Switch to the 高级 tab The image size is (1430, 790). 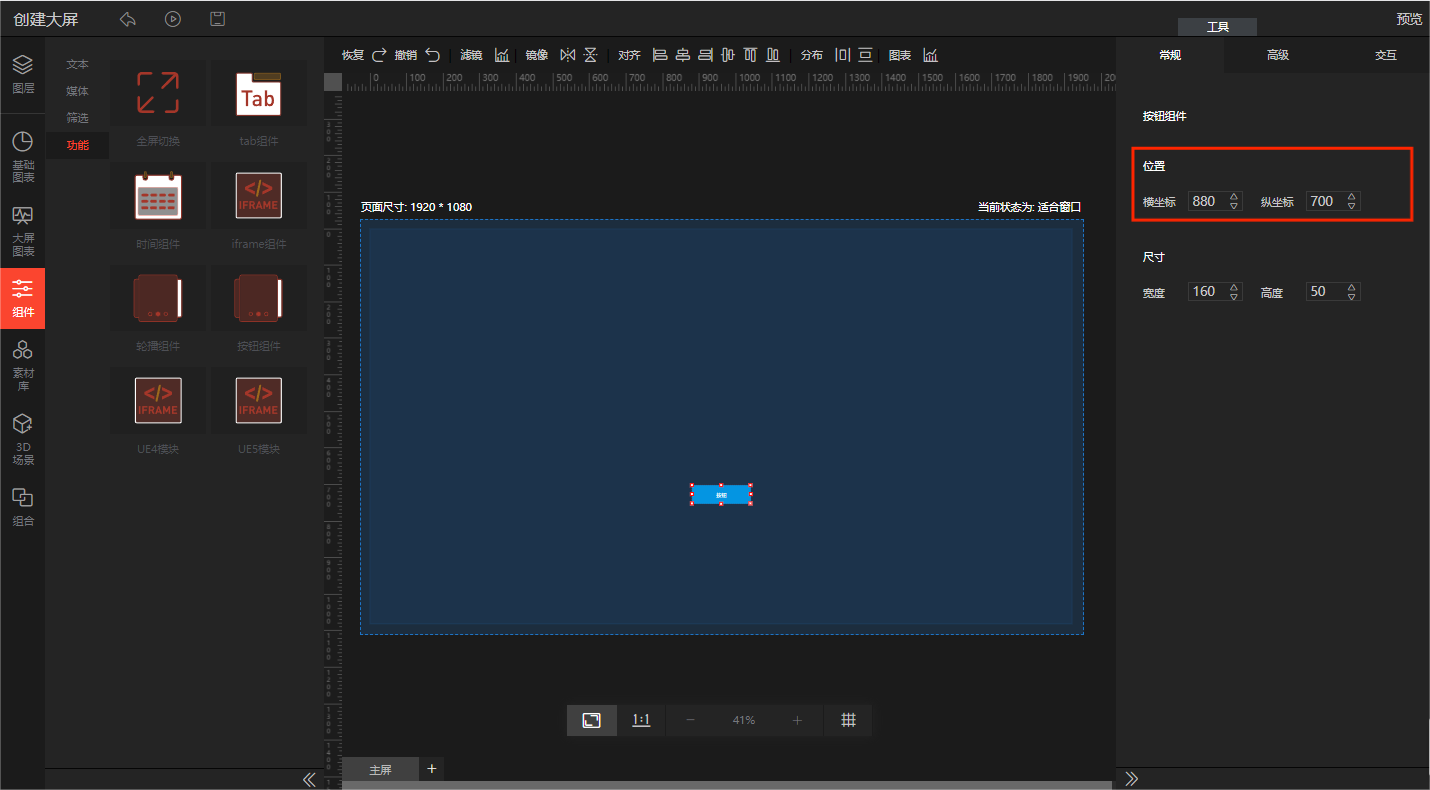1277,55
